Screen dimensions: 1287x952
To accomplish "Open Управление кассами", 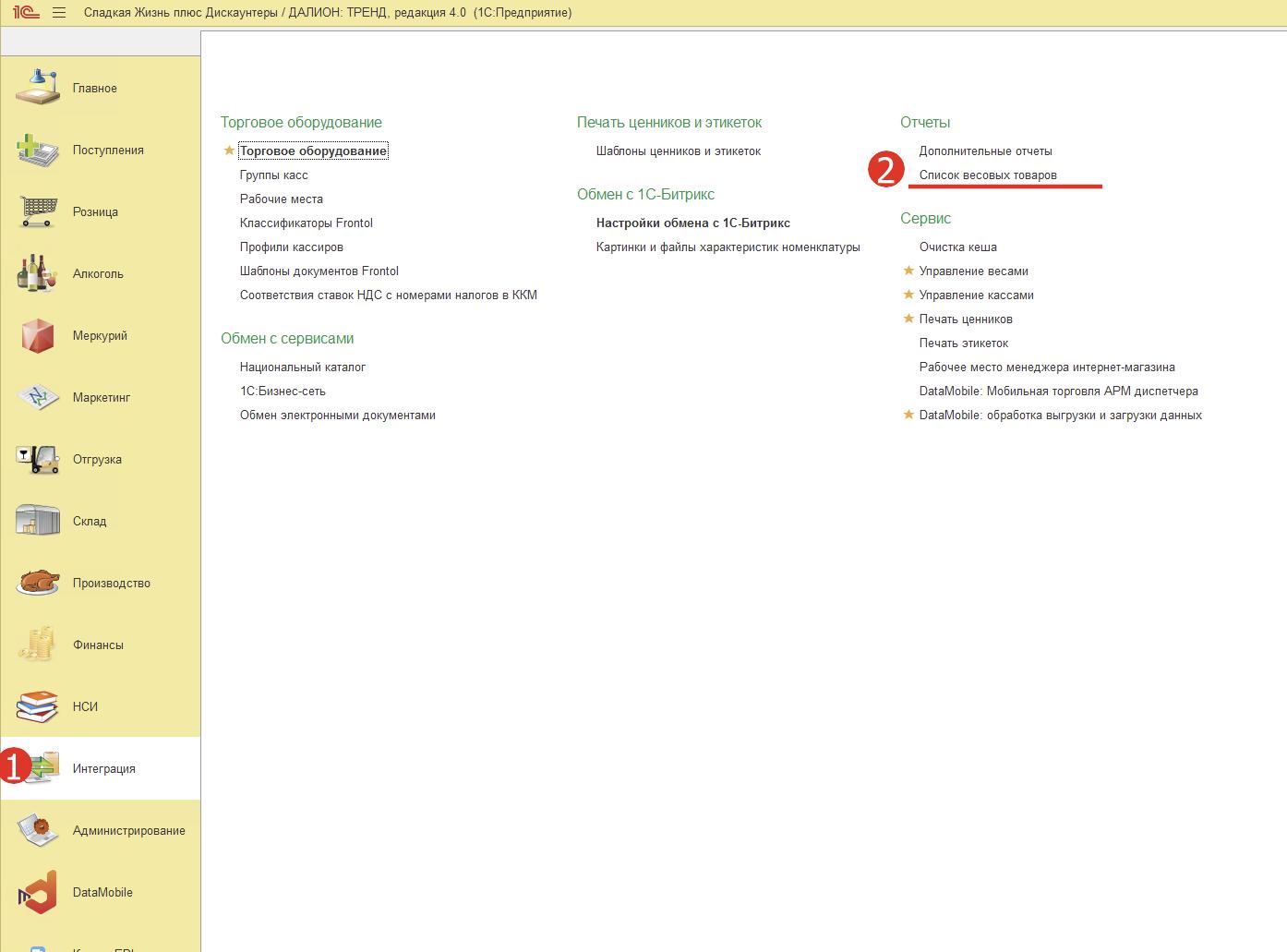I will 977,295.
